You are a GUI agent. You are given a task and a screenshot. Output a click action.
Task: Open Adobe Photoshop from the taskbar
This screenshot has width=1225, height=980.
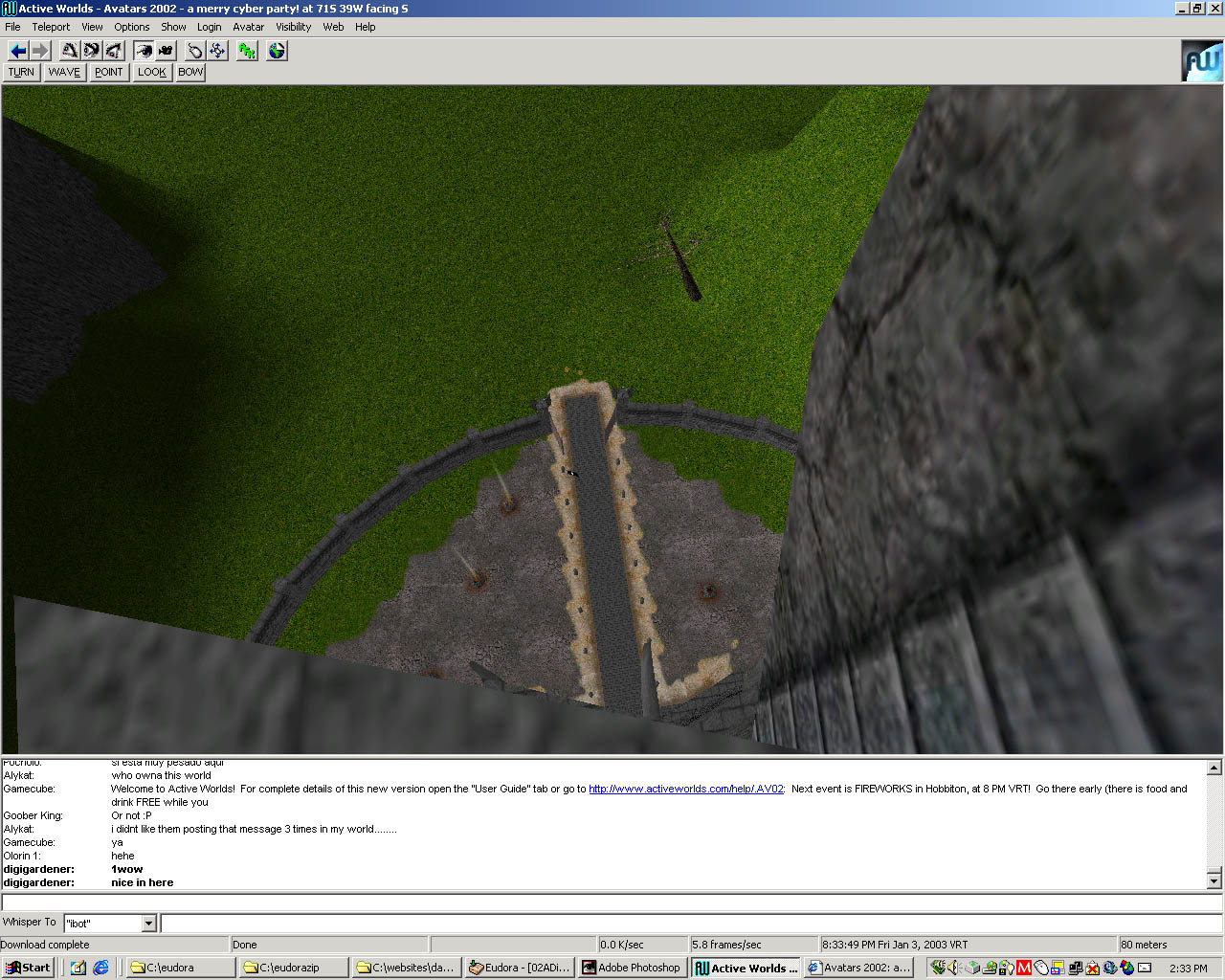click(x=632, y=968)
